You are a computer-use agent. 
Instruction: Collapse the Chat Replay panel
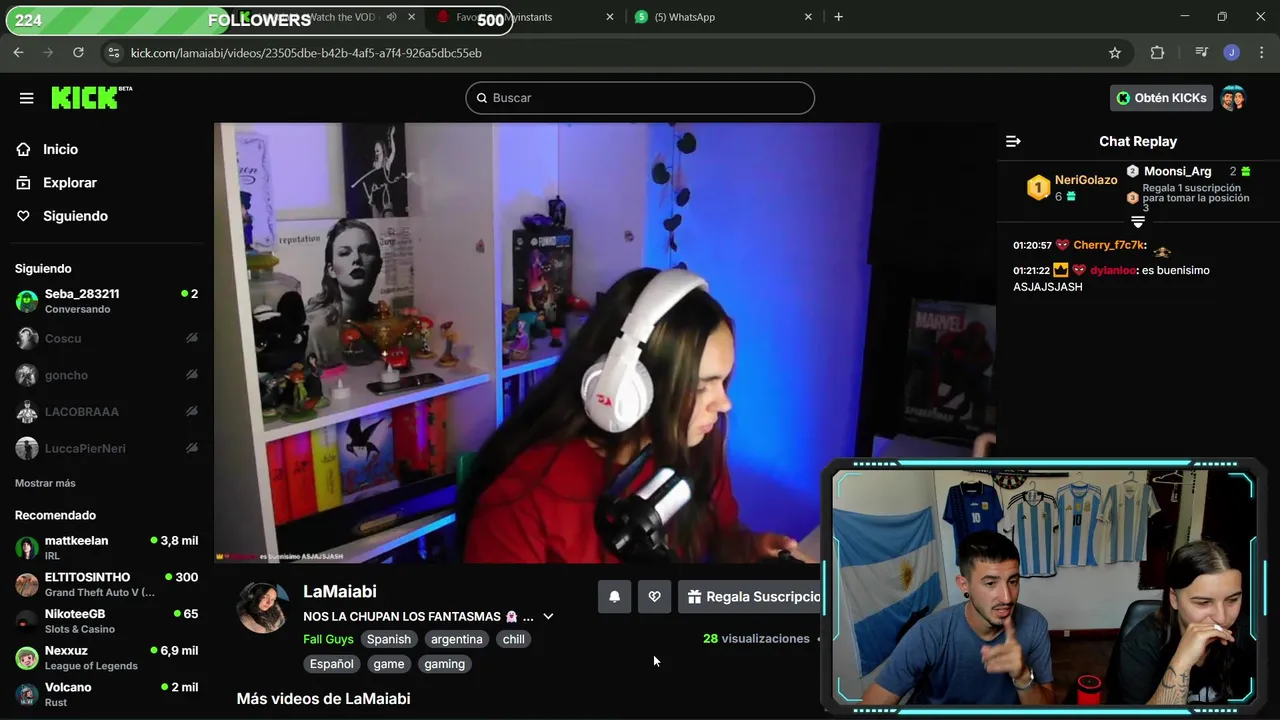pos(1013,142)
